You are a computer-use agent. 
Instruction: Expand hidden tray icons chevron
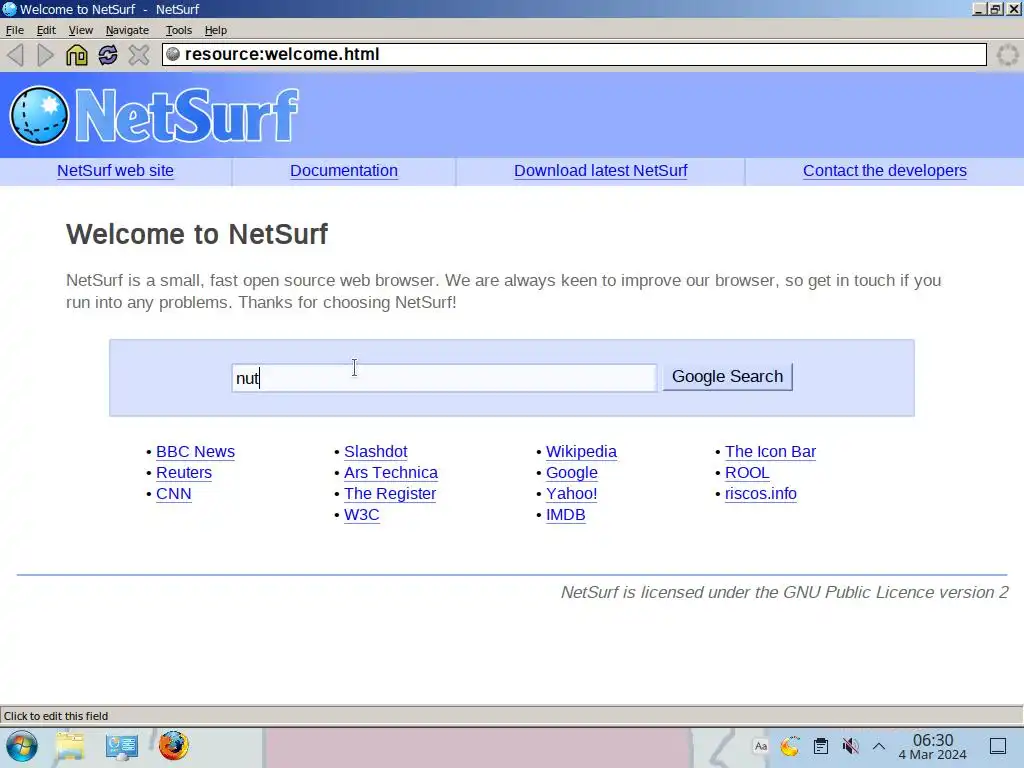point(879,746)
